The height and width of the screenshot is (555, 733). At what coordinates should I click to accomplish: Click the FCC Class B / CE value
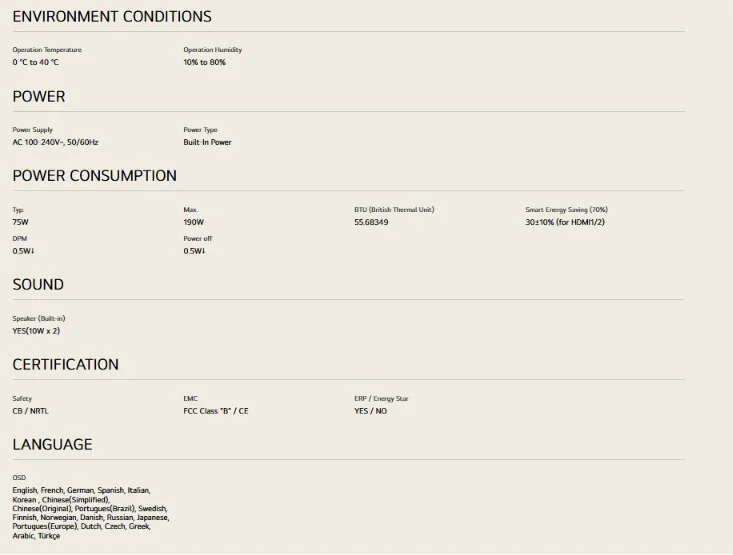(216, 411)
